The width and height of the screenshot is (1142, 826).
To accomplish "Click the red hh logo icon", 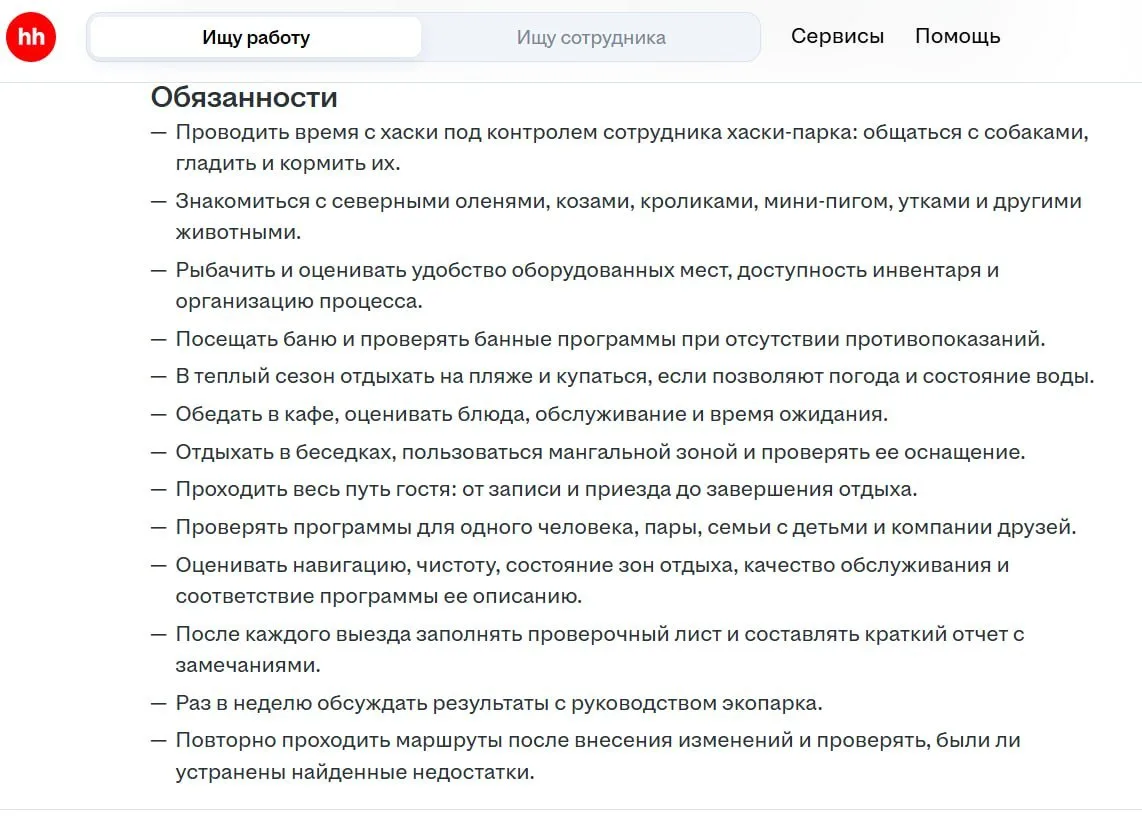I will pos(31,36).
